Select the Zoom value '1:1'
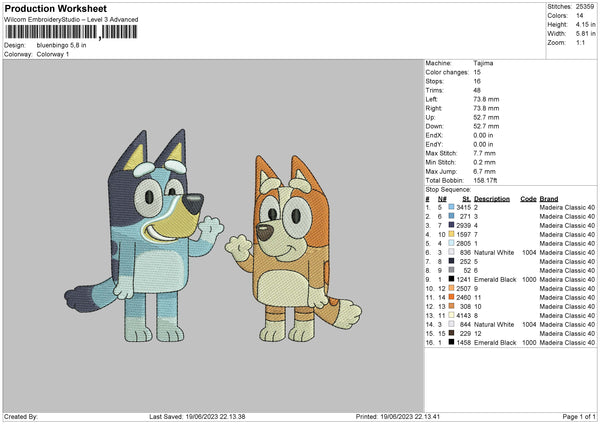This screenshot has width=600, height=424. [580, 42]
